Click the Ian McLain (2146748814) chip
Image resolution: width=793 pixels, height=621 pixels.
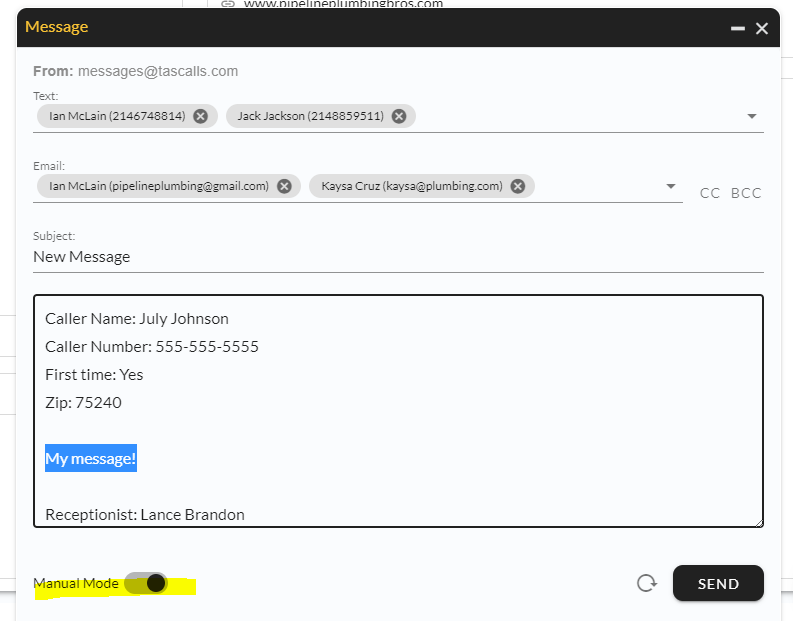127,116
